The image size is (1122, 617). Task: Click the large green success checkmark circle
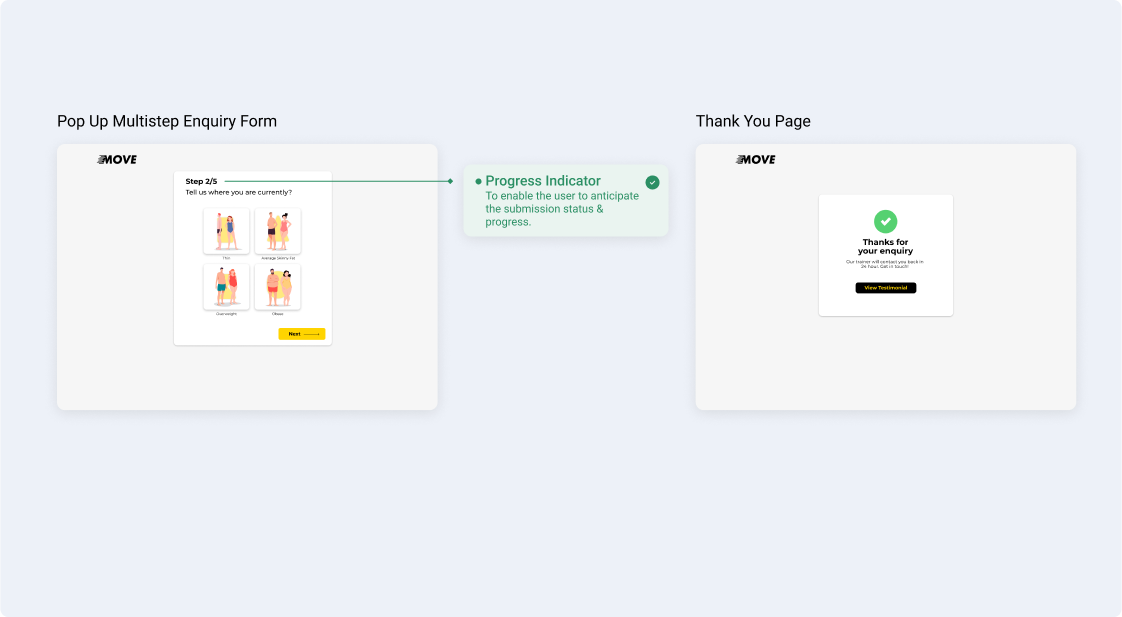tap(885, 221)
